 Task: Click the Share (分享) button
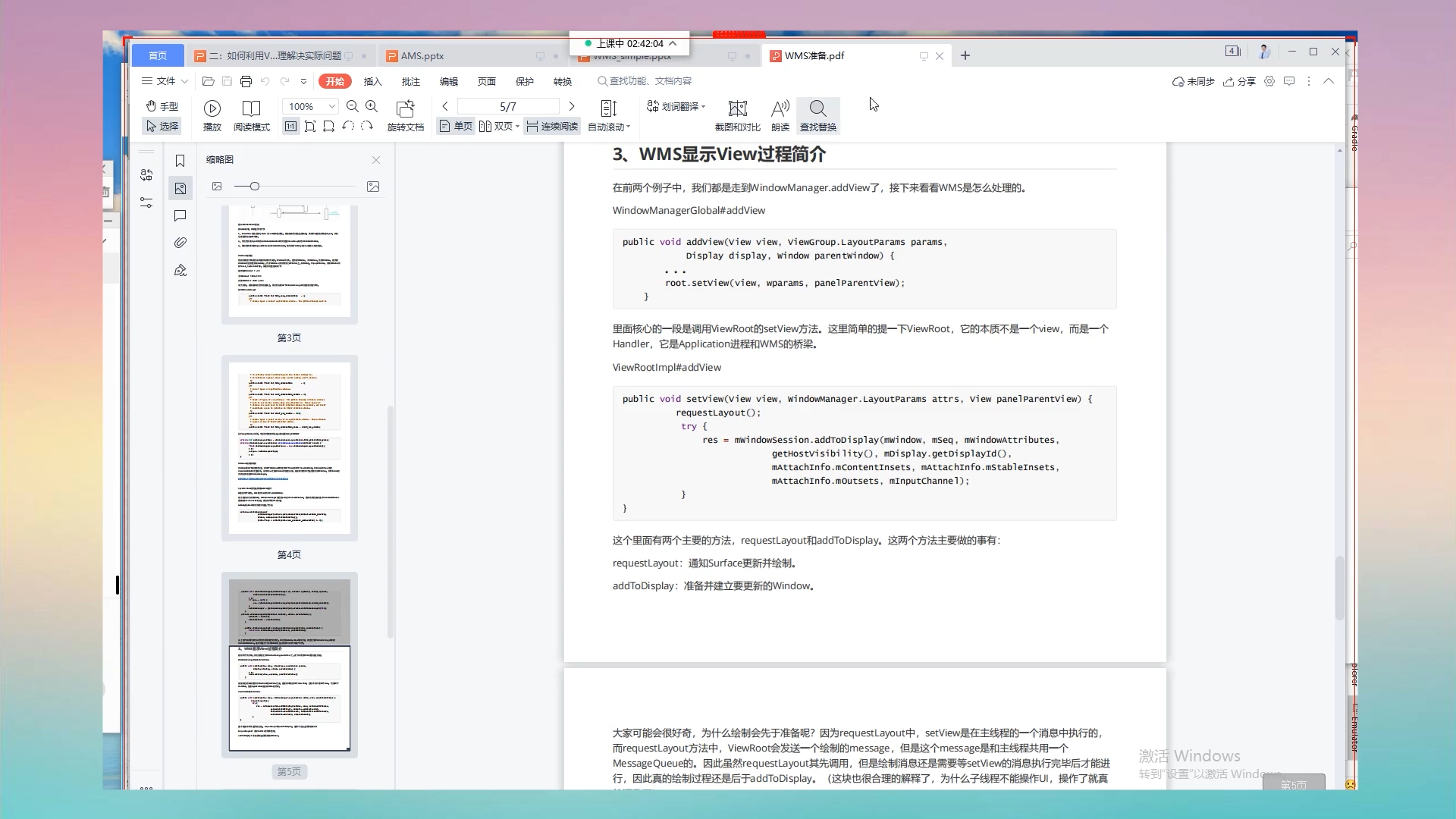[x=1239, y=81]
